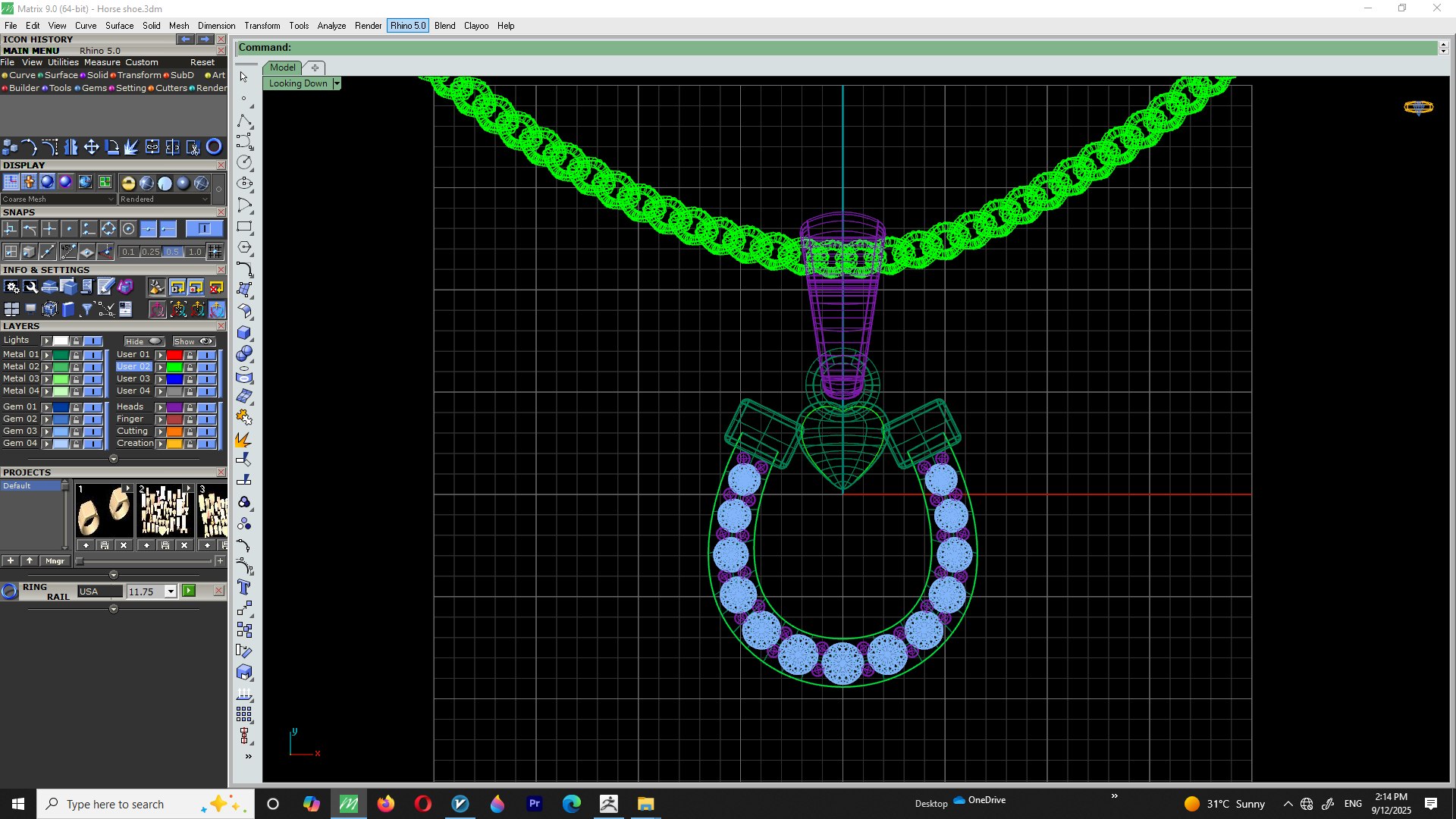
Task: Choose the gold rendered sphere display style
Action: pyautogui.click(x=128, y=183)
